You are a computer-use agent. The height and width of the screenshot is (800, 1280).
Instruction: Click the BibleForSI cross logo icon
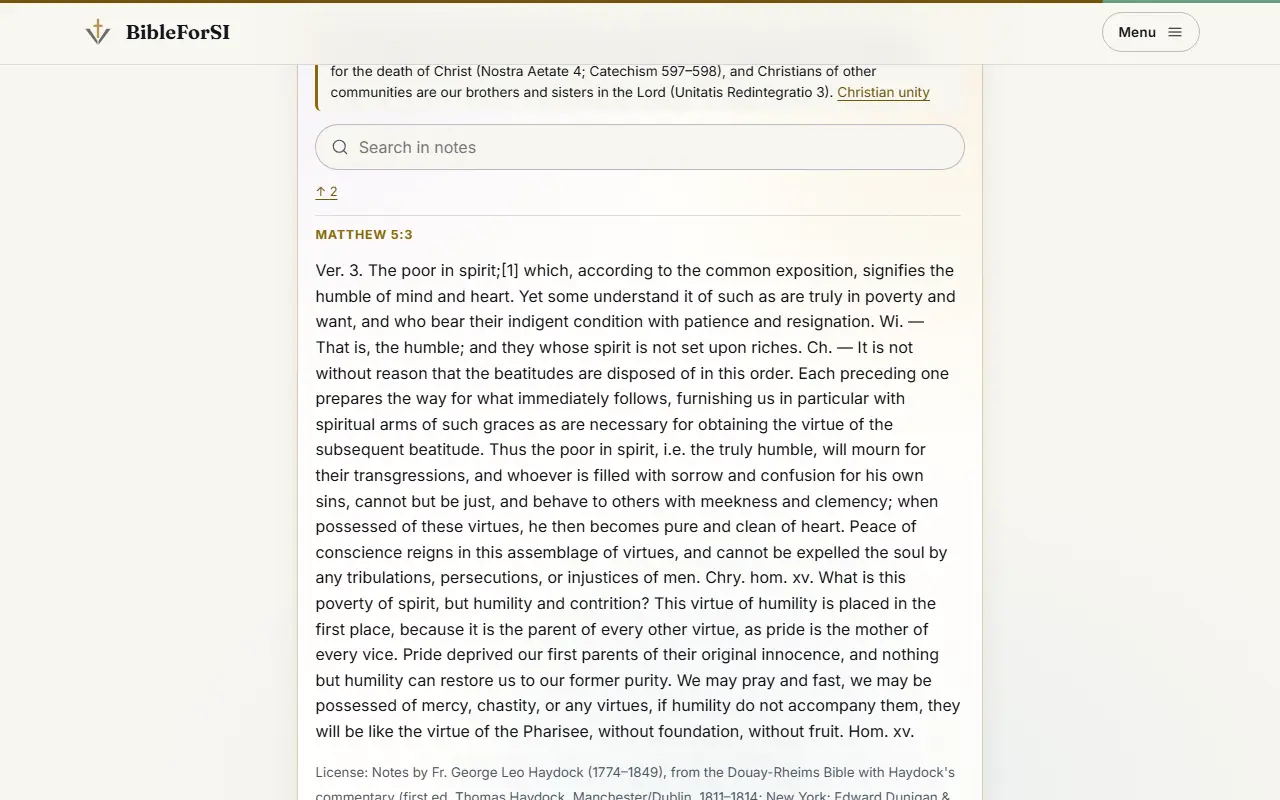pos(98,32)
